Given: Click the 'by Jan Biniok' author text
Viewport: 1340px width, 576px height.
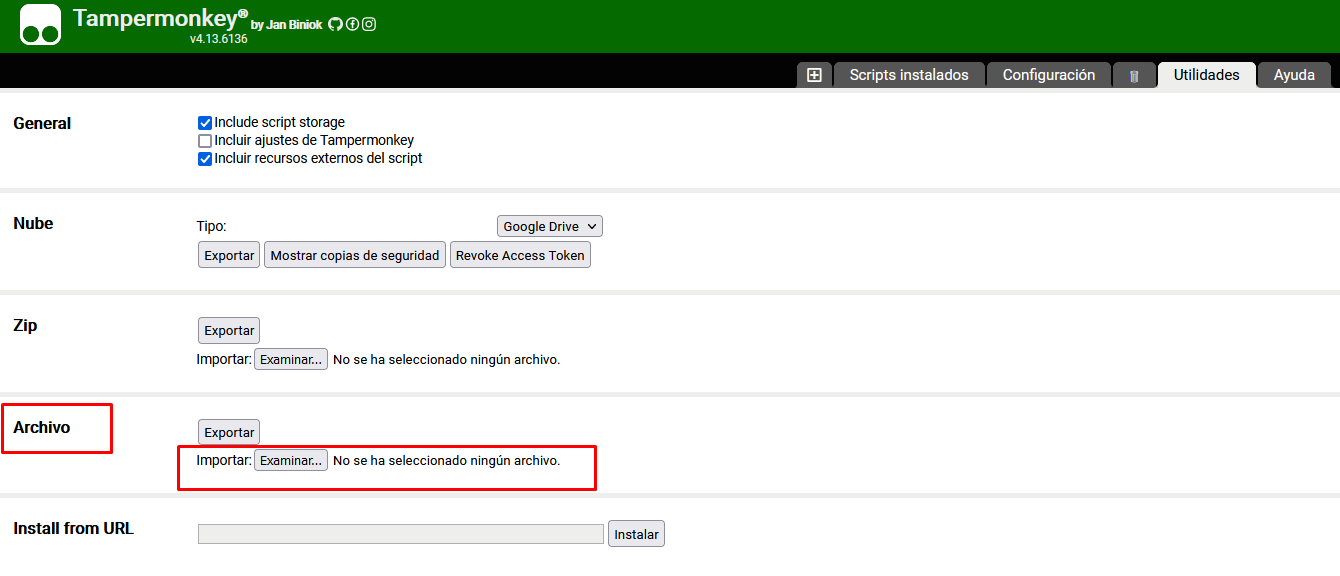Looking at the screenshot, I should pos(286,25).
